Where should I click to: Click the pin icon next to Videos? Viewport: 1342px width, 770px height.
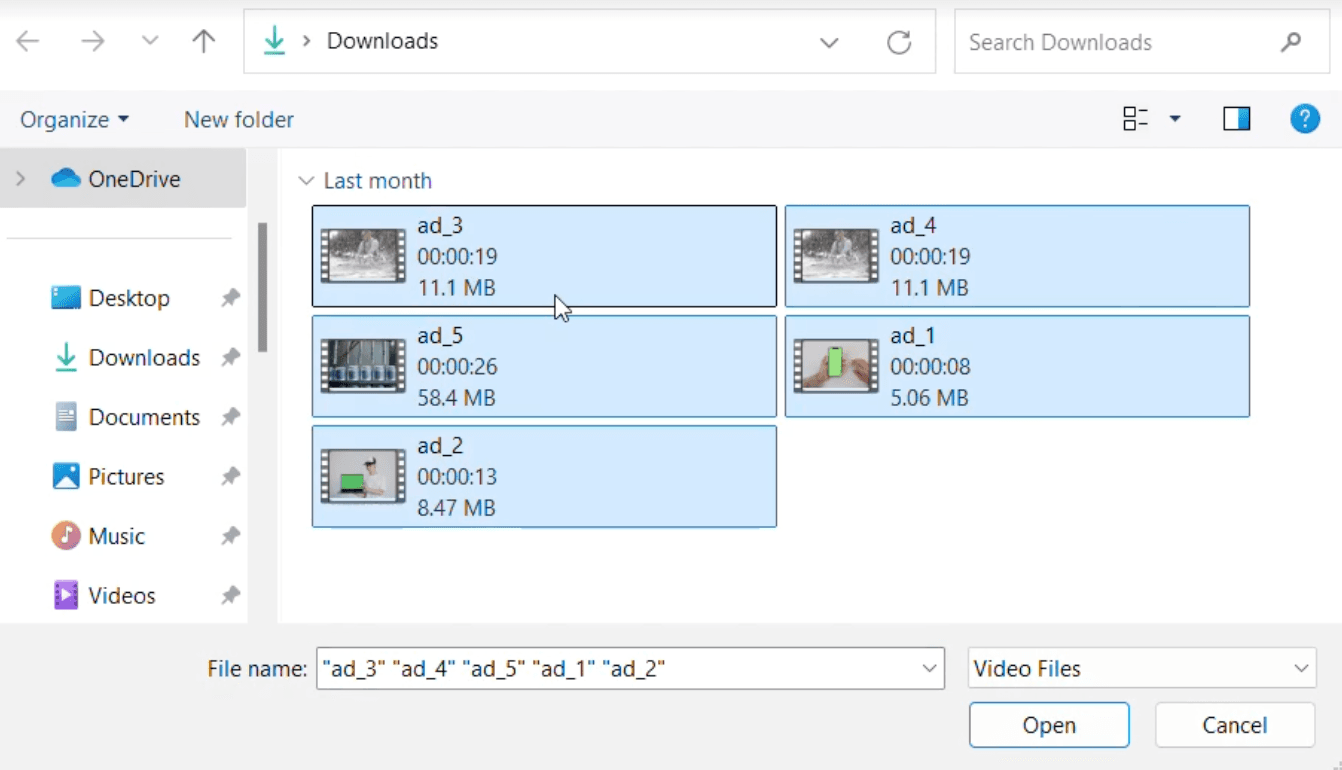pyautogui.click(x=231, y=595)
